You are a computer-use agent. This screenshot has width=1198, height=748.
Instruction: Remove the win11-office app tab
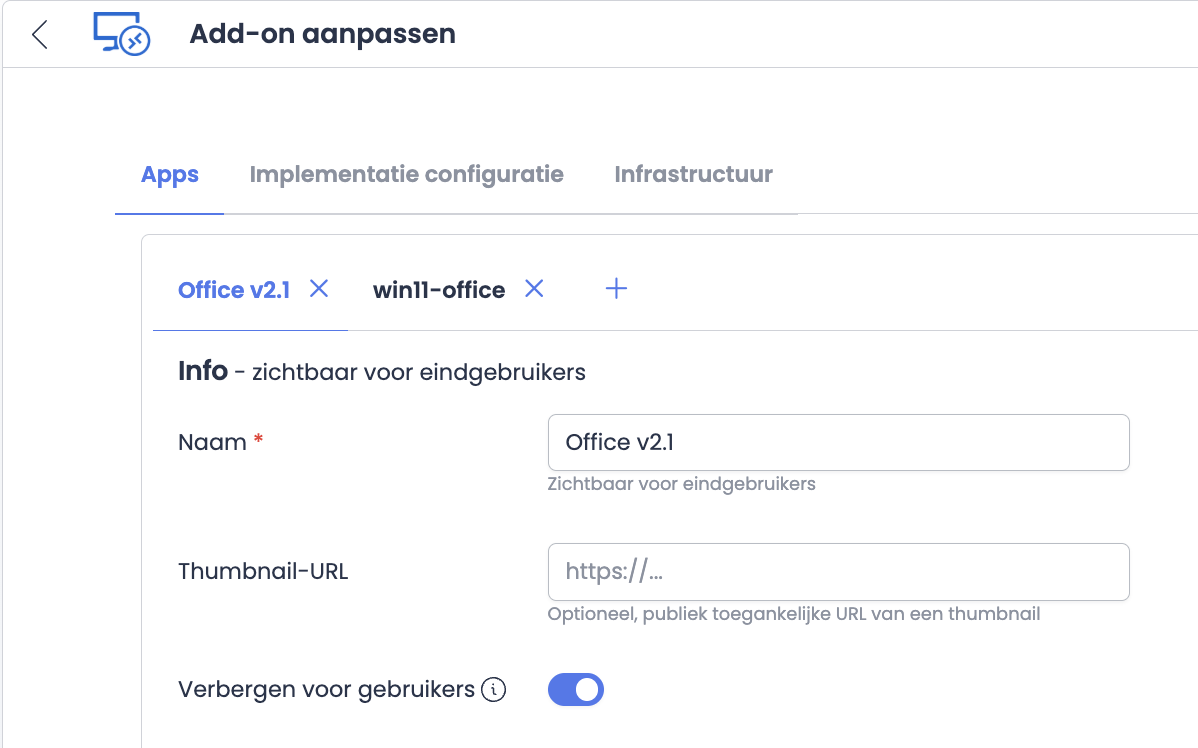[535, 289]
